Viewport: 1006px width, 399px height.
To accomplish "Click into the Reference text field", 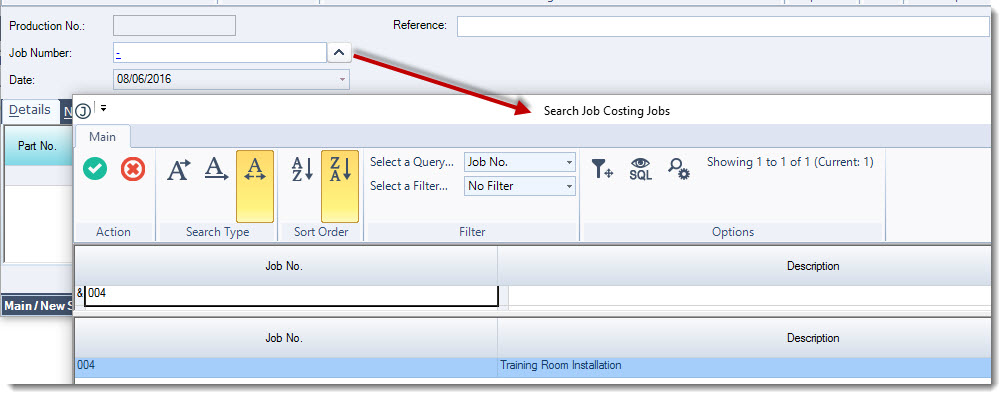I will 723,26.
